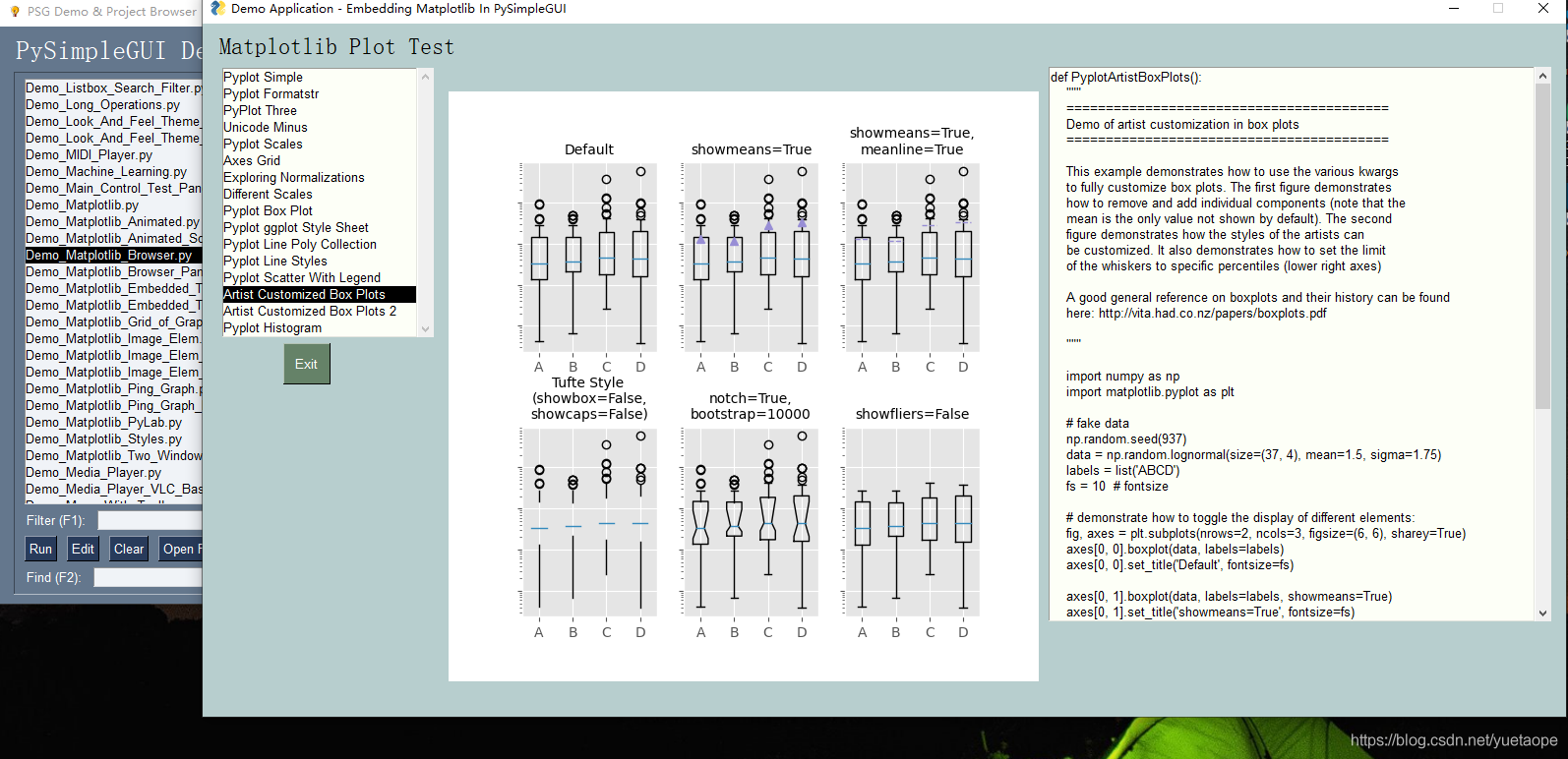Viewport: 1568px width, 759px height.
Task: Click the Python icon in Demo Application title bar
Action: tap(218, 9)
